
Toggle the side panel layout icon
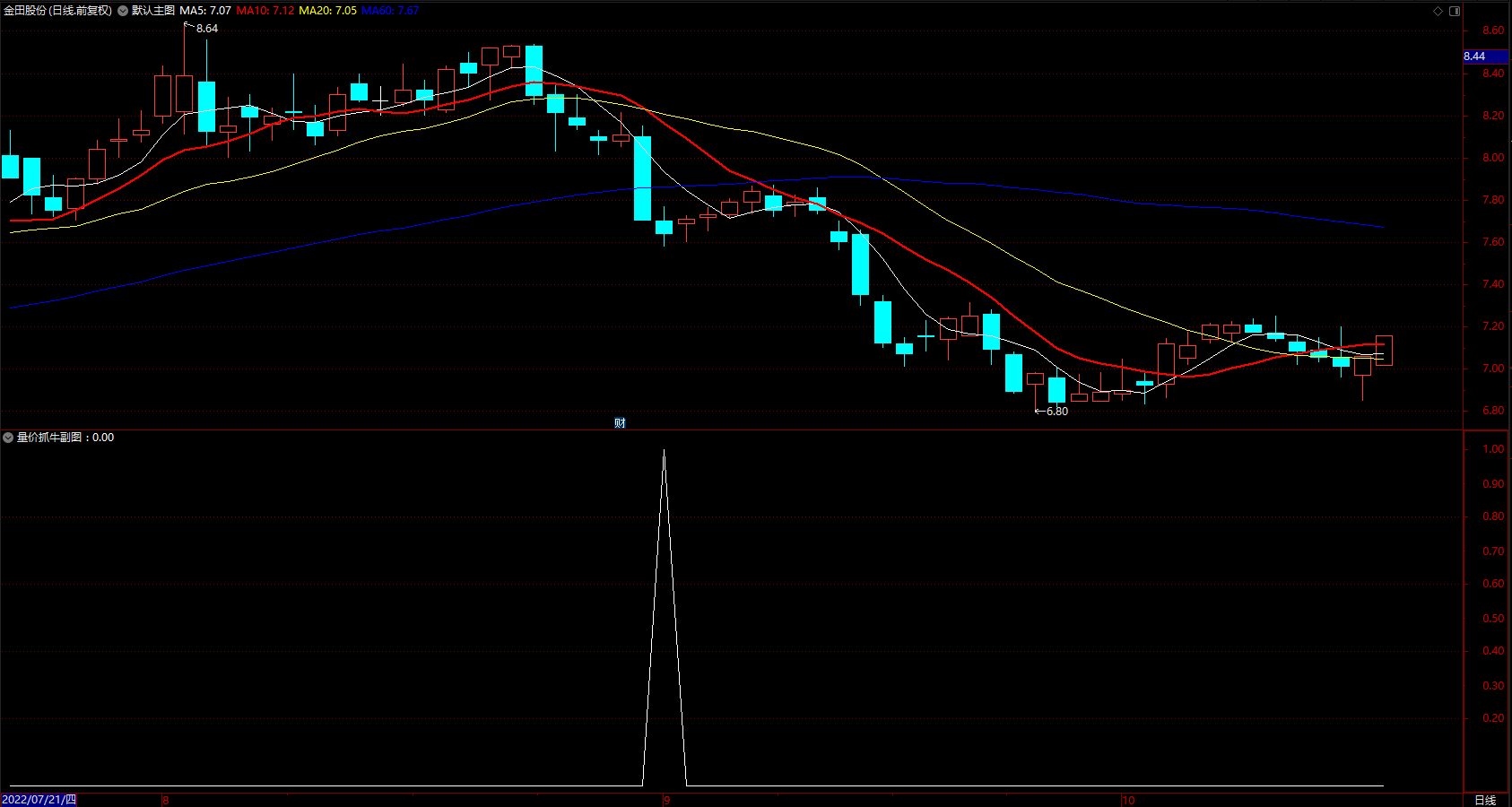pyautogui.click(x=1455, y=11)
